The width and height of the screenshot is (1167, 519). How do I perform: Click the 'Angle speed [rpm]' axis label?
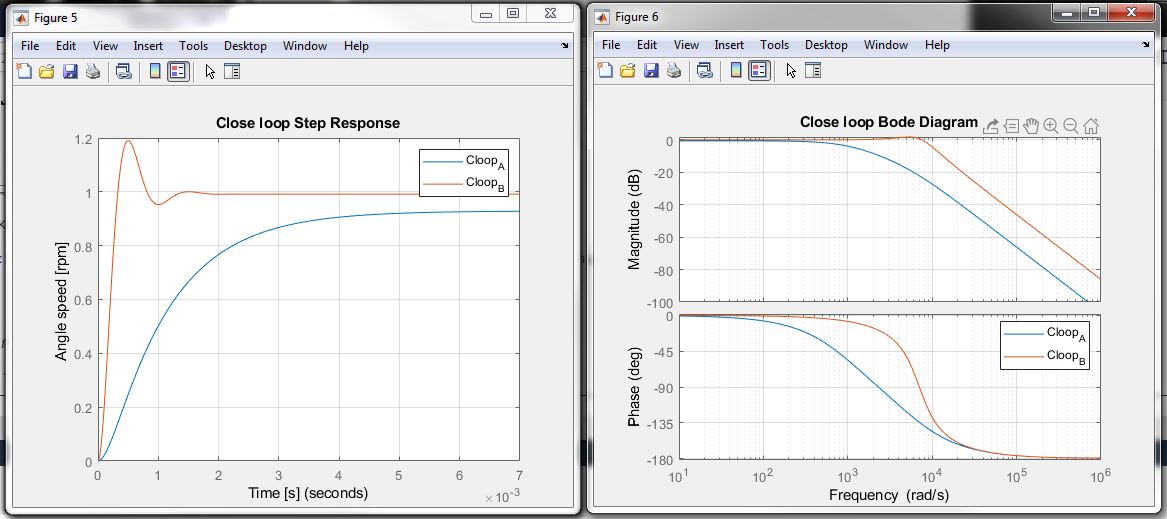click(62, 302)
